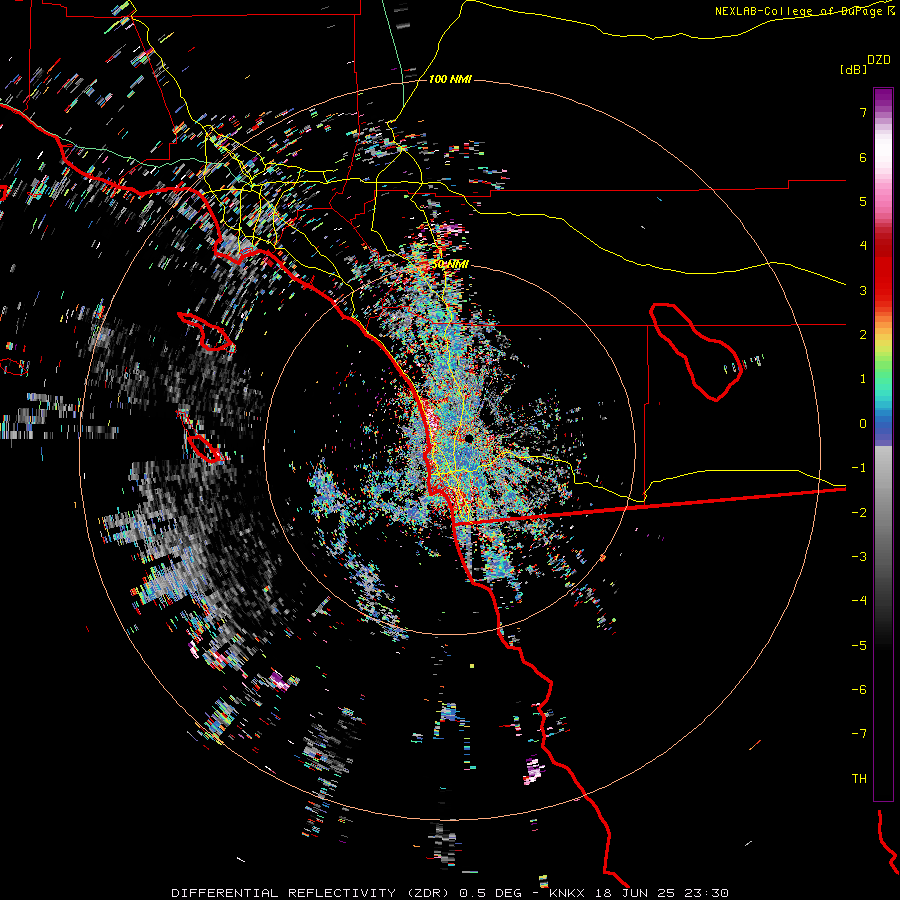Click the DZD [dB] color scale title
The image size is (900, 900).
coord(865,64)
